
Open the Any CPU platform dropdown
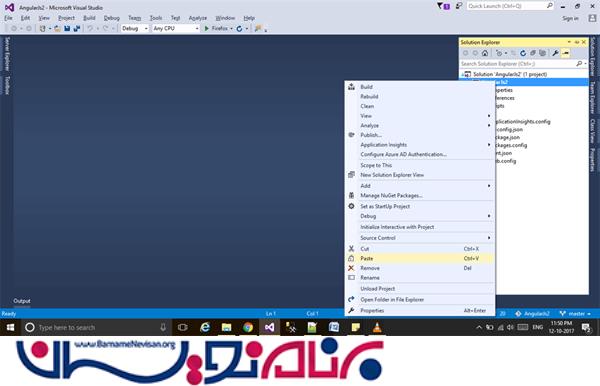[x=176, y=28]
